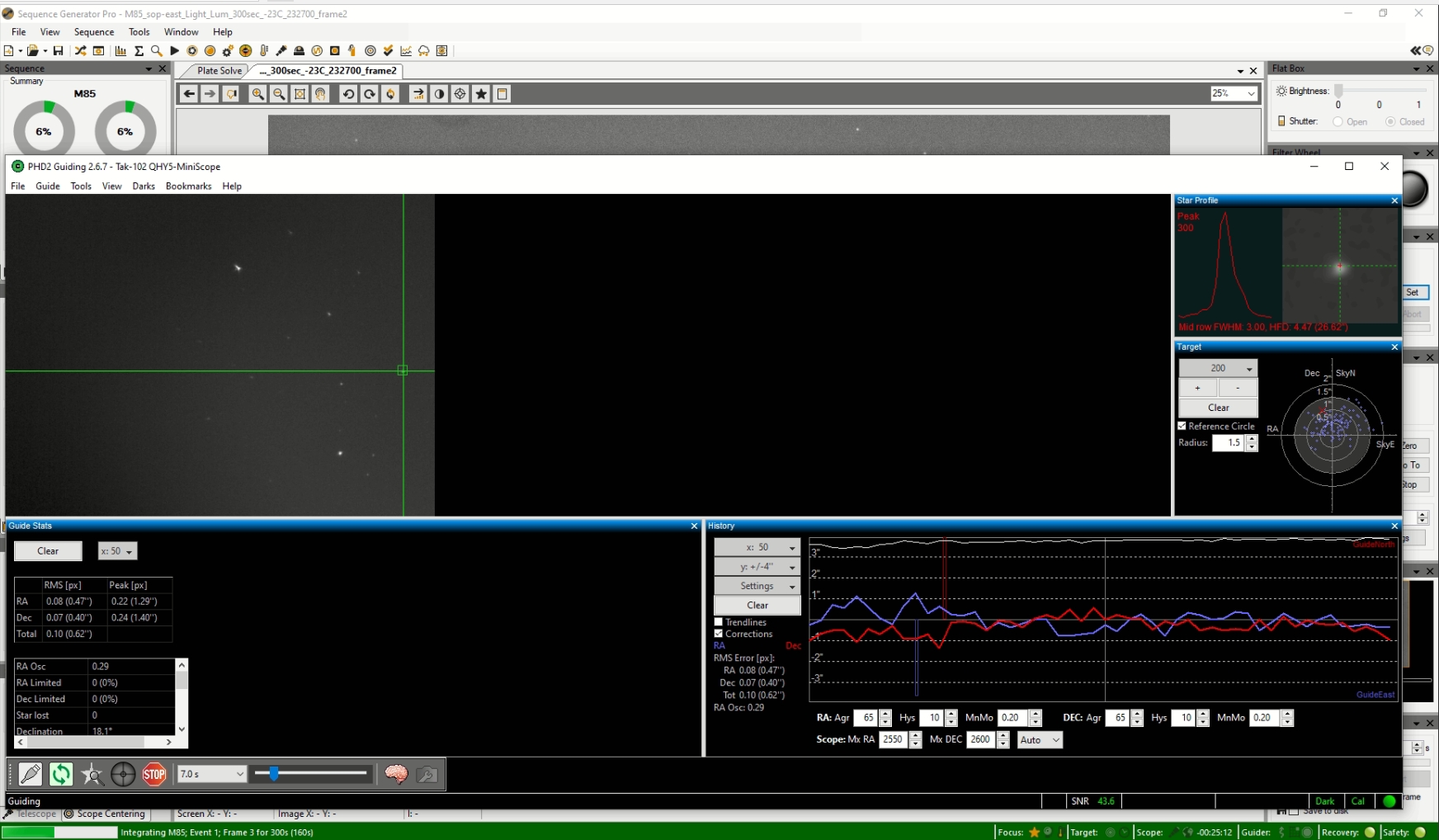The width and height of the screenshot is (1439, 840).
Task: Open History y: +/-4" dropdown
Action: coord(757,567)
